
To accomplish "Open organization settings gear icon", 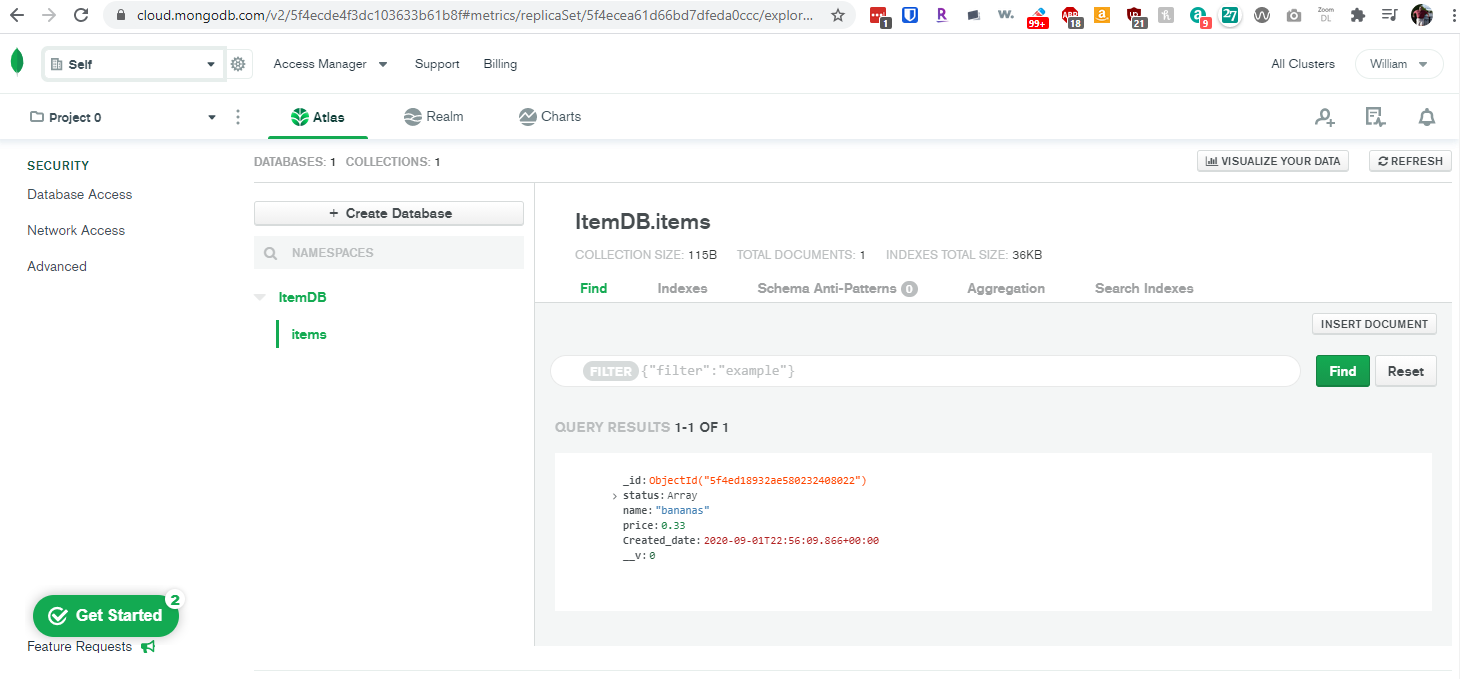I will 238,64.
